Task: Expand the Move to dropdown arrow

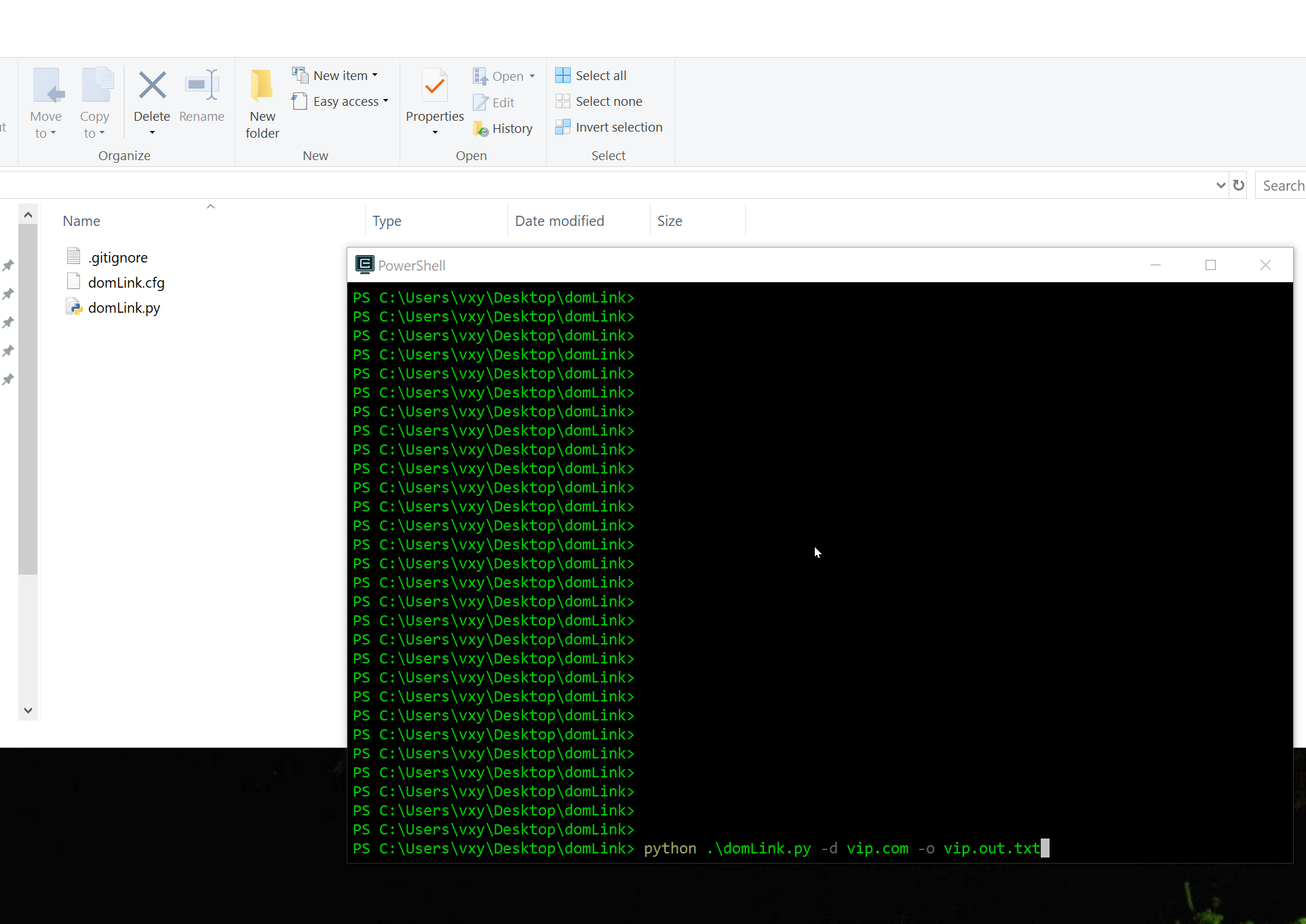Action: 54,132
